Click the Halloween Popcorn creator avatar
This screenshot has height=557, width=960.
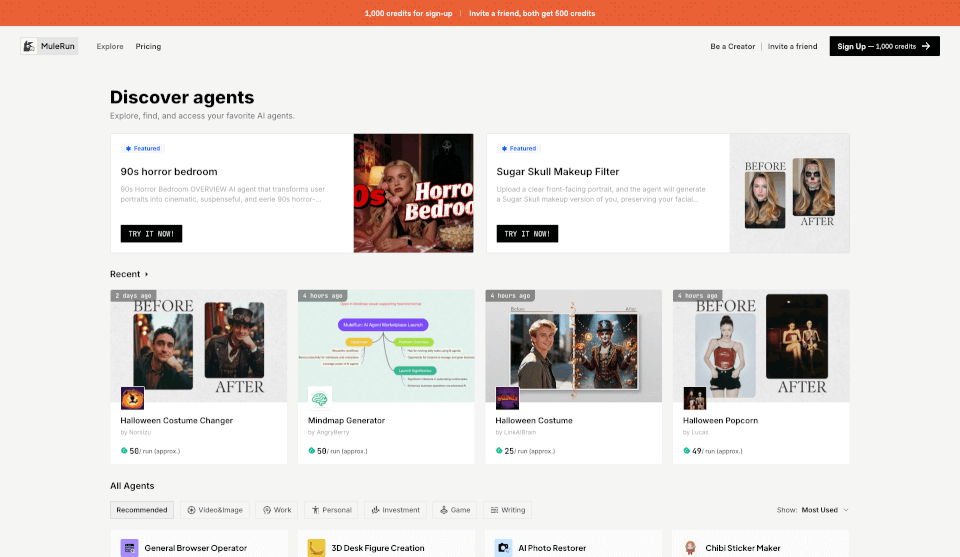coord(695,398)
